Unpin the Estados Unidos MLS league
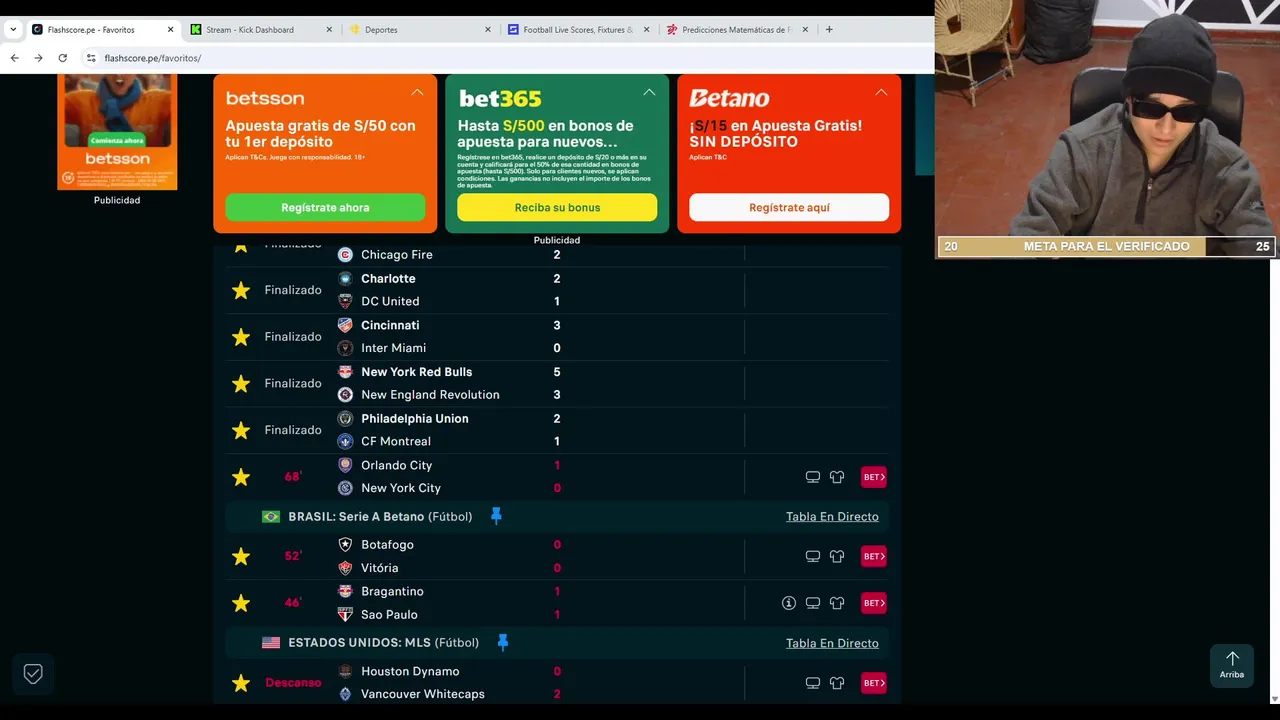Image resolution: width=1280 pixels, height=720 pixels. (503, 642)
